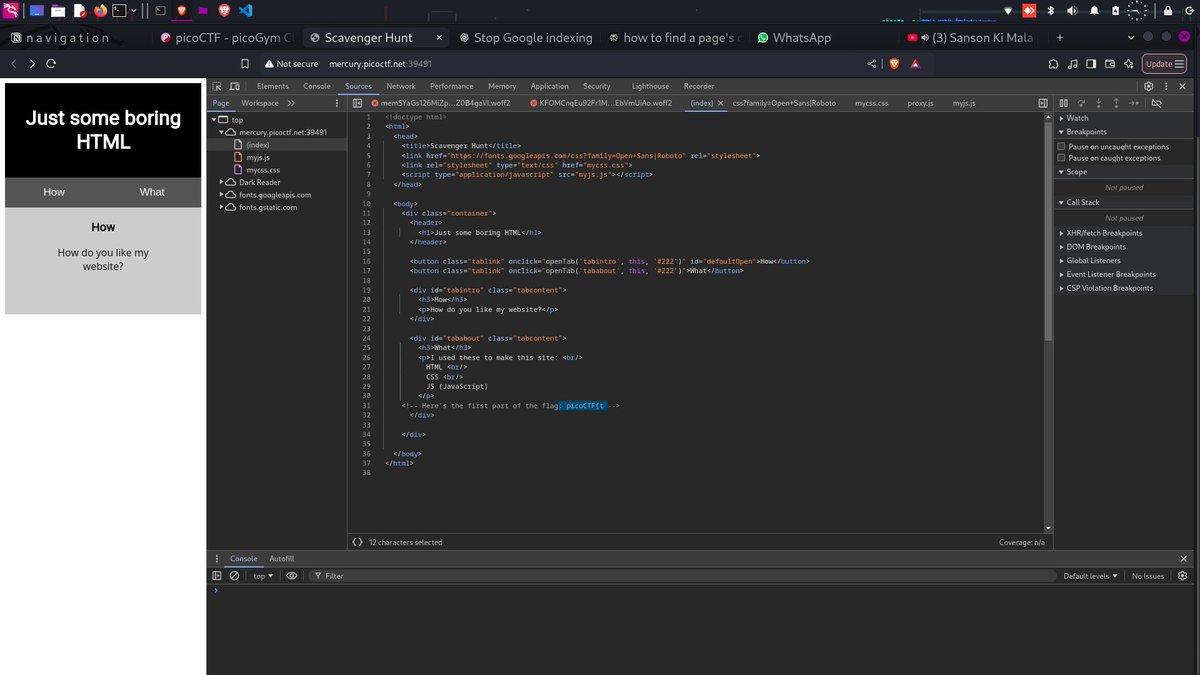Open the mycss.css editor tab
This screenshot has width=1200, height=675.
coord(871,103)
